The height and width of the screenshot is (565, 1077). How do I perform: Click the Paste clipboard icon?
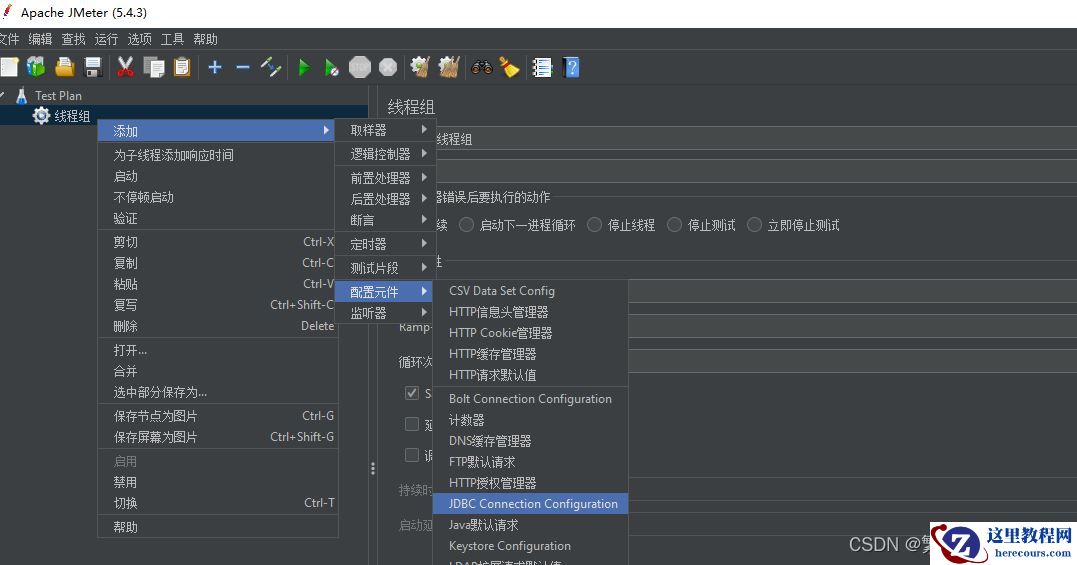coord(182,67)
